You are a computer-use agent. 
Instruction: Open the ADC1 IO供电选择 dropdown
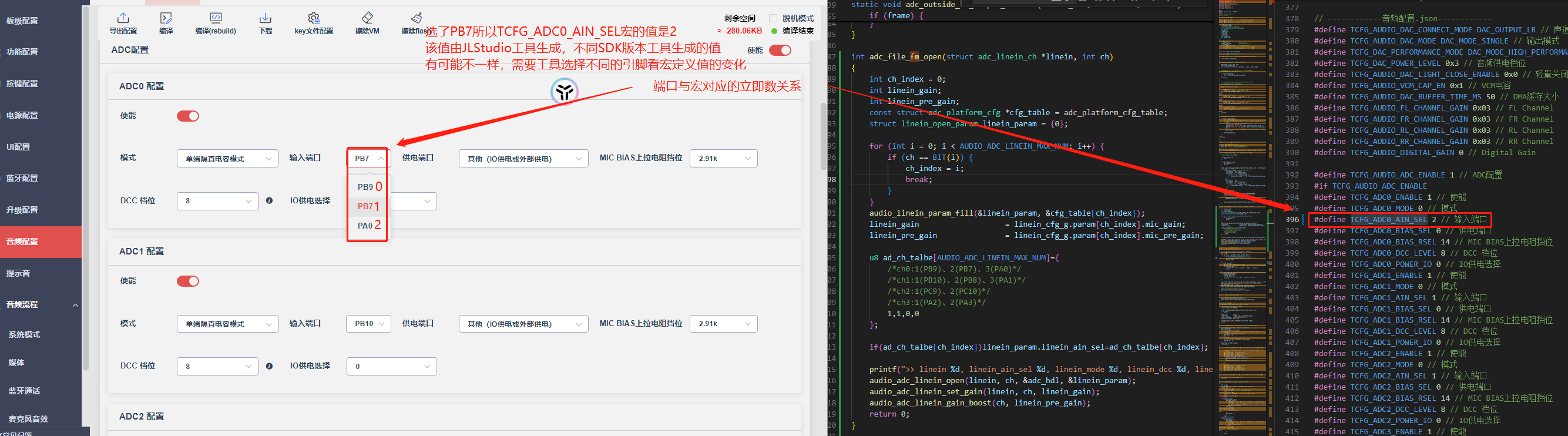click(391, 366)
